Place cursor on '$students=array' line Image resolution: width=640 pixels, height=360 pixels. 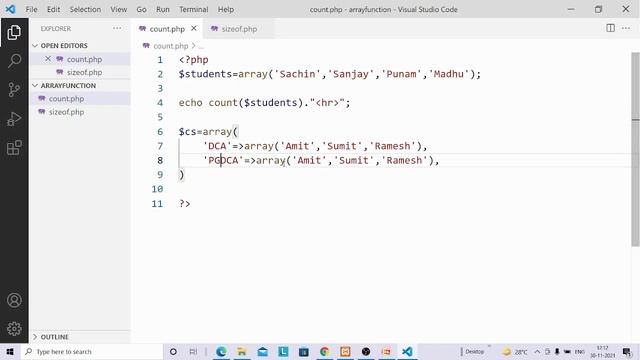(330, 74)
